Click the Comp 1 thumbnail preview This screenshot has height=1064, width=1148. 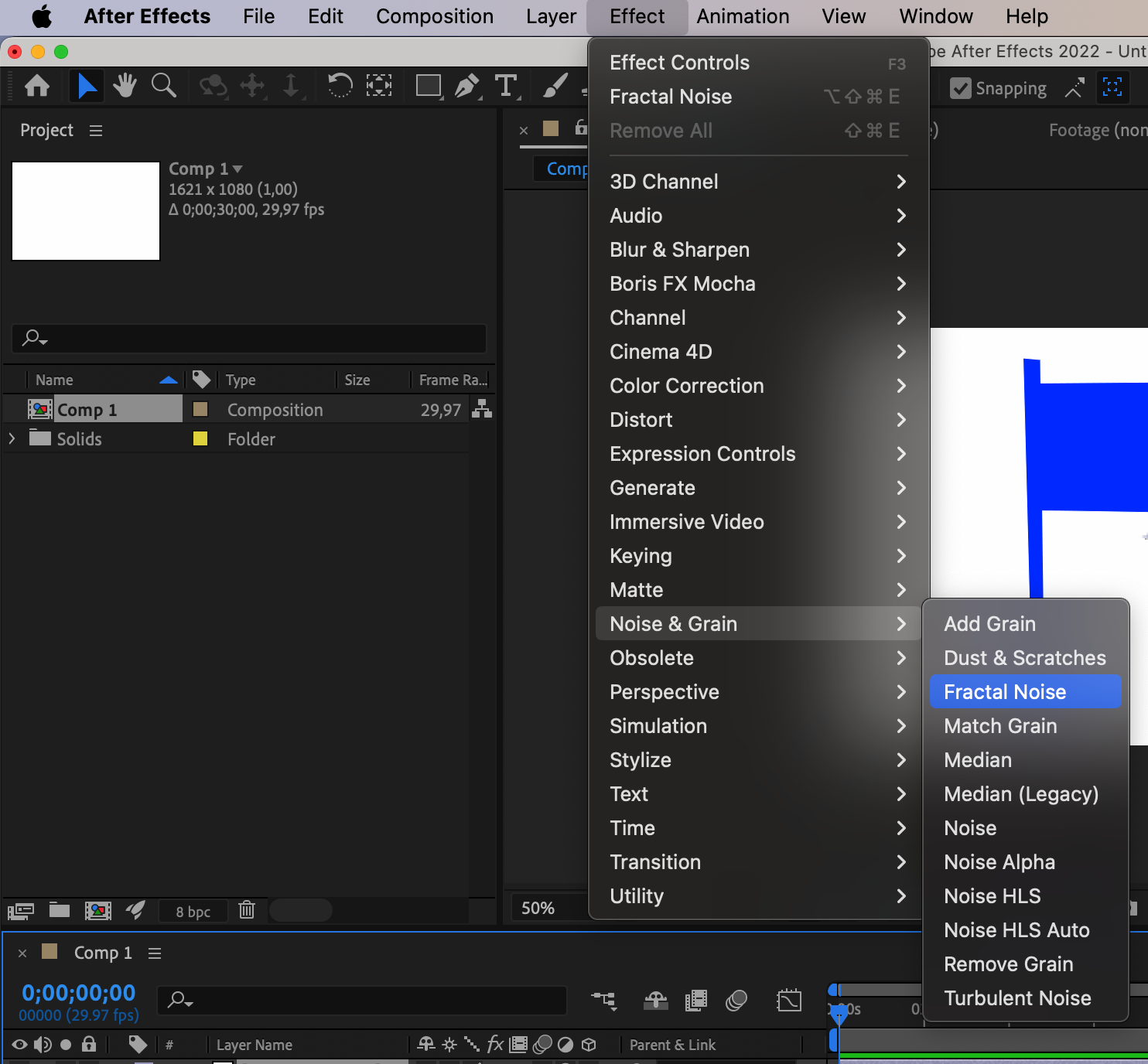[x=86, y=211]
